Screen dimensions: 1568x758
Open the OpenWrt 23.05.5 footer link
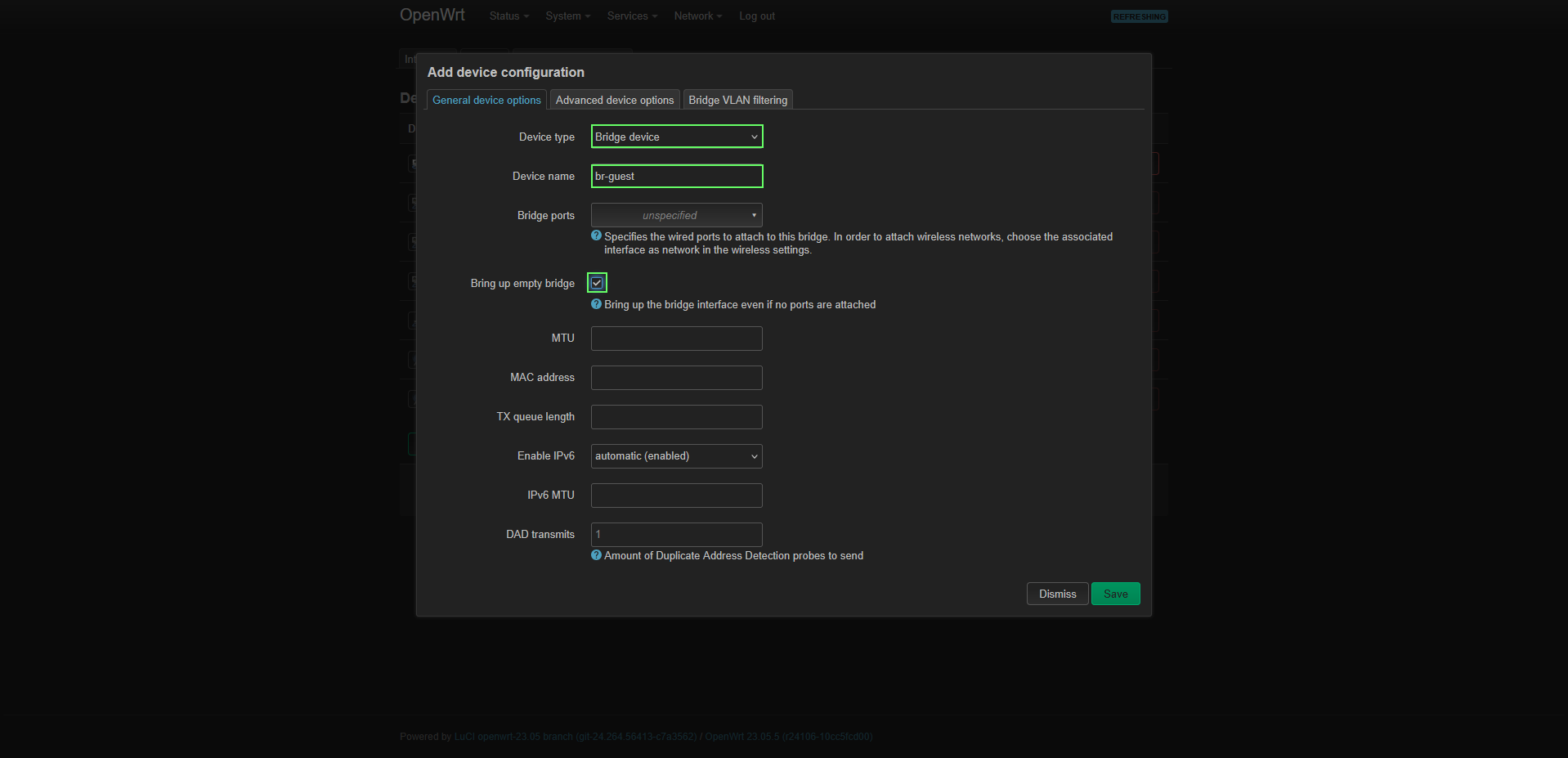click(789, 737)
